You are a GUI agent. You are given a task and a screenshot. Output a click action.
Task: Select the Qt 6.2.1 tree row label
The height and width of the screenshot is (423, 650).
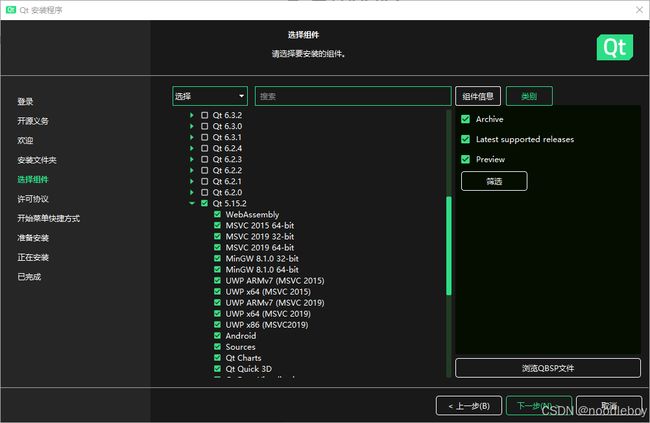(x=227, y=181)
